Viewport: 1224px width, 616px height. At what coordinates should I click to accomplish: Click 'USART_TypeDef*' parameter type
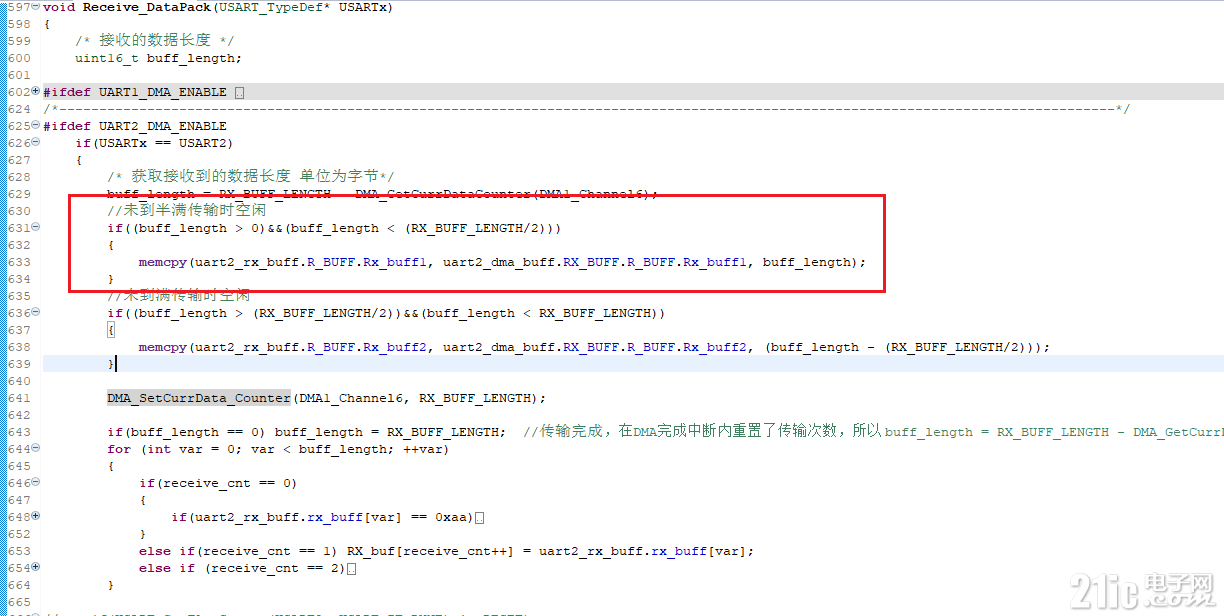point(274,7)
